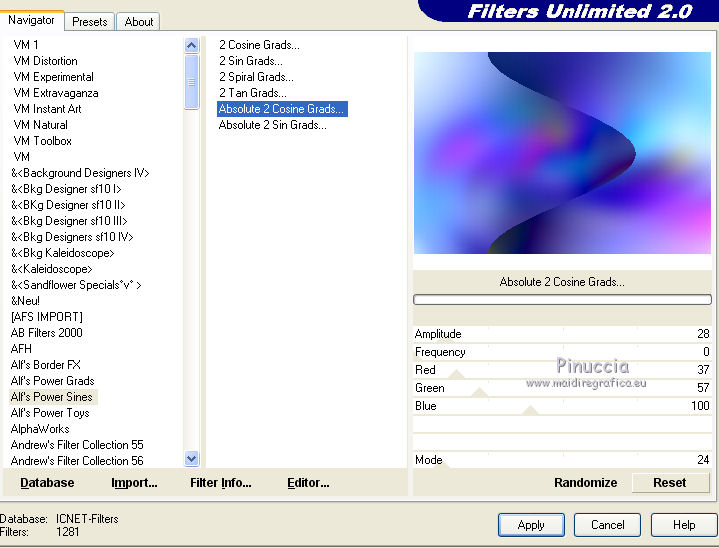Adjust the Amplitude slider
Viewport: 719px width, 548px height.
(562, 334)
